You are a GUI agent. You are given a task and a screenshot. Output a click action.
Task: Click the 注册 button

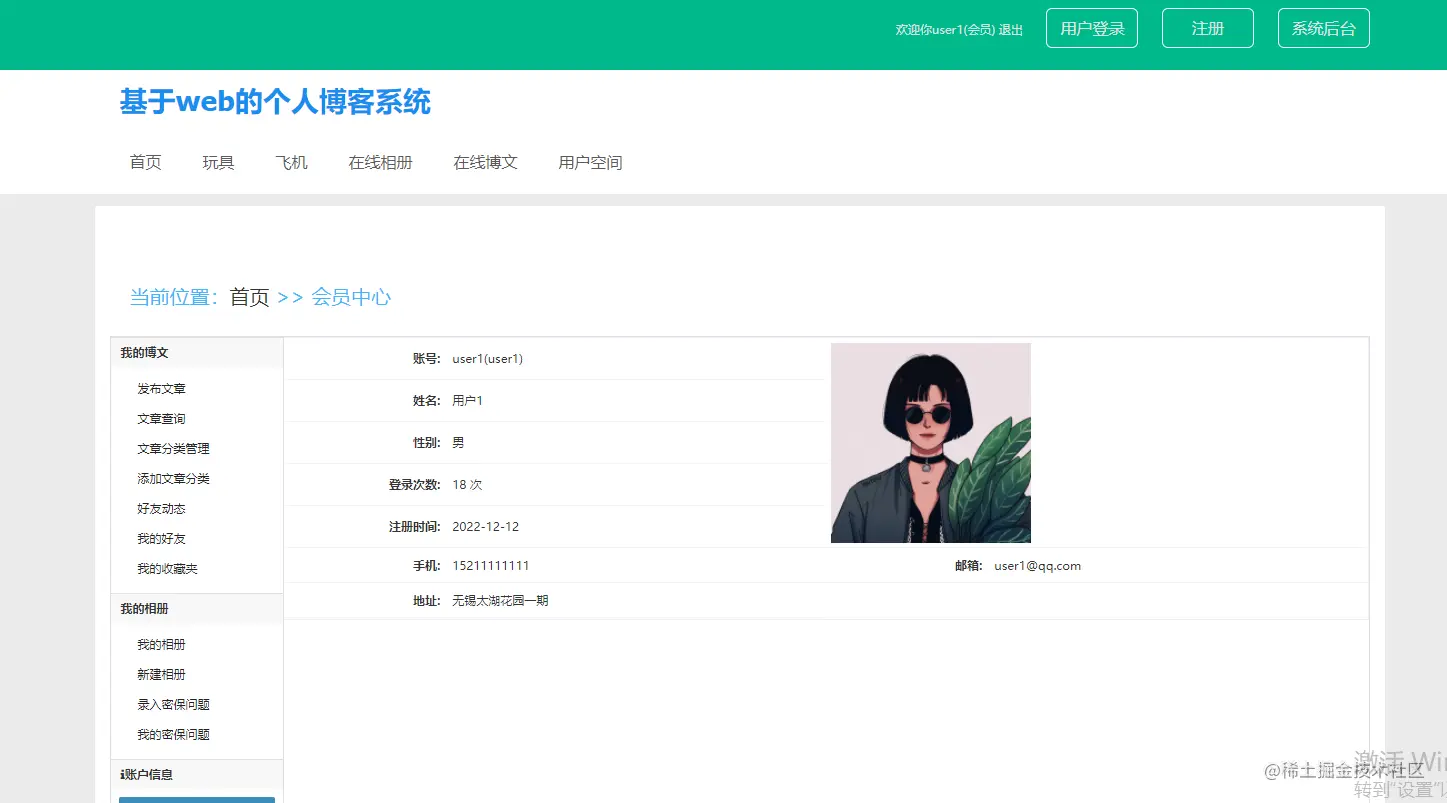click(1208, 28)
